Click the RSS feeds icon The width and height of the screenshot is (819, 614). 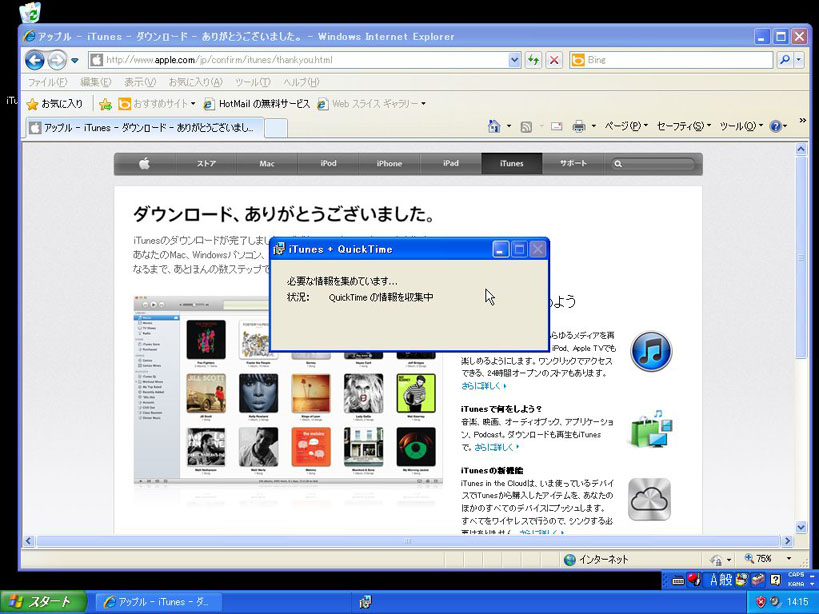coord(526,126)
